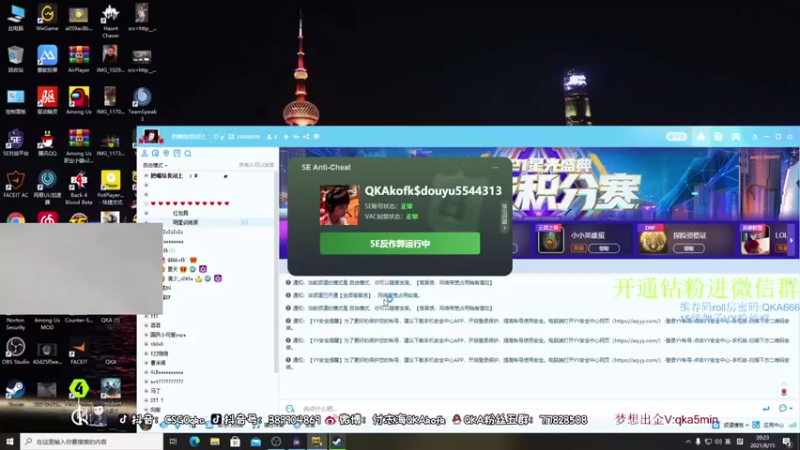The image size is (800, 450).
Task: Click the home icon in the YY top-right toolbar
Action: pos(701,137)
